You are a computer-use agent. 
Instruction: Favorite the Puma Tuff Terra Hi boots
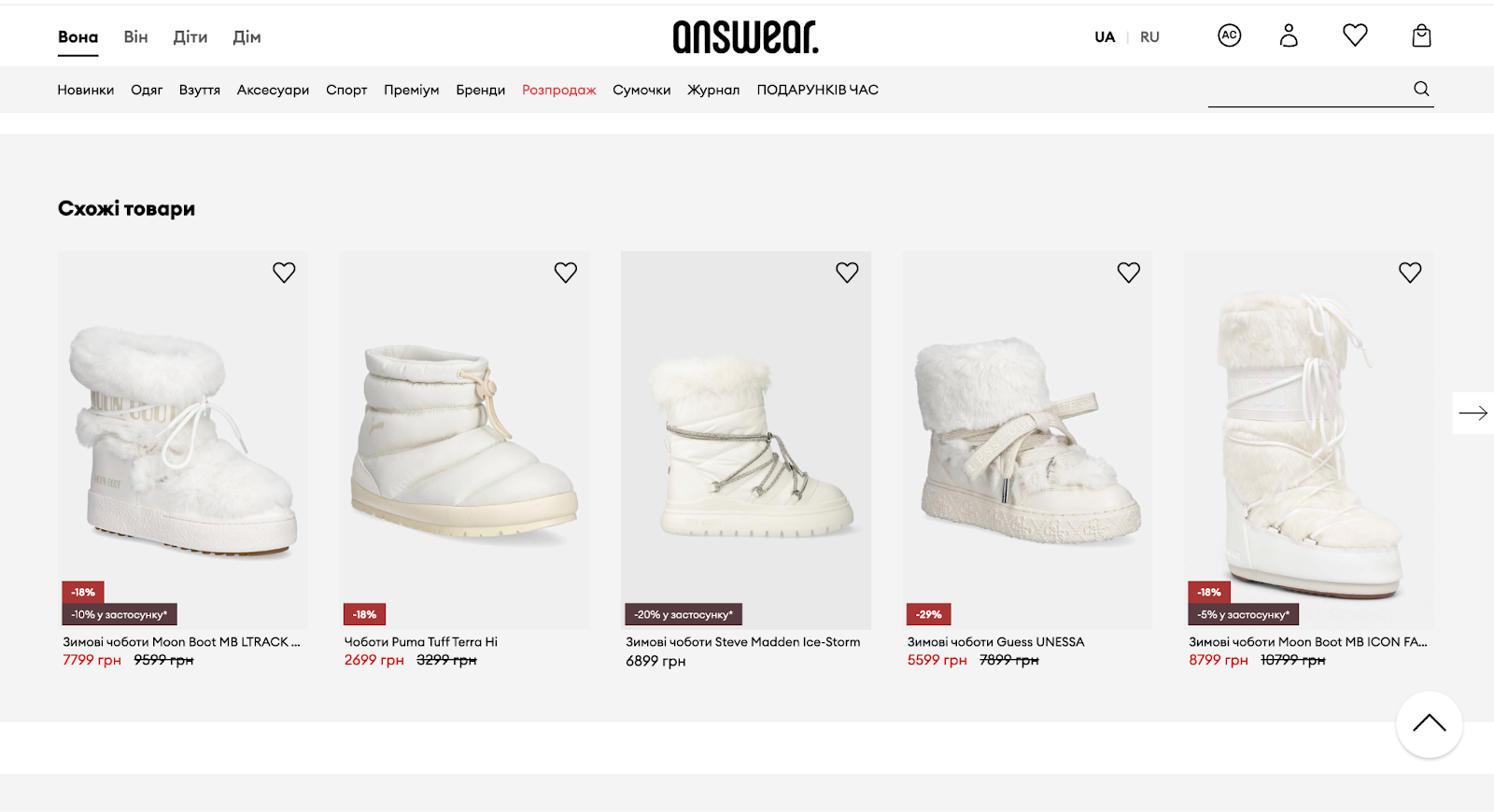566,273
